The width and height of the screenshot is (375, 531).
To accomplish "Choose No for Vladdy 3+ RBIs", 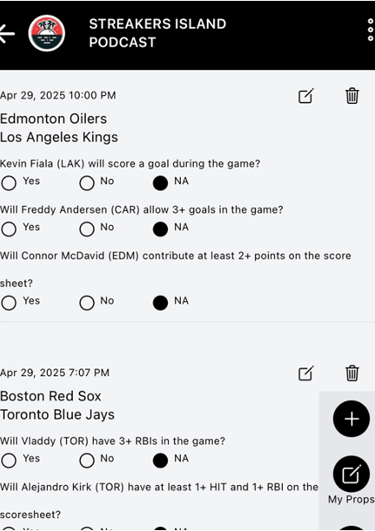I will (x=87, y=461).
